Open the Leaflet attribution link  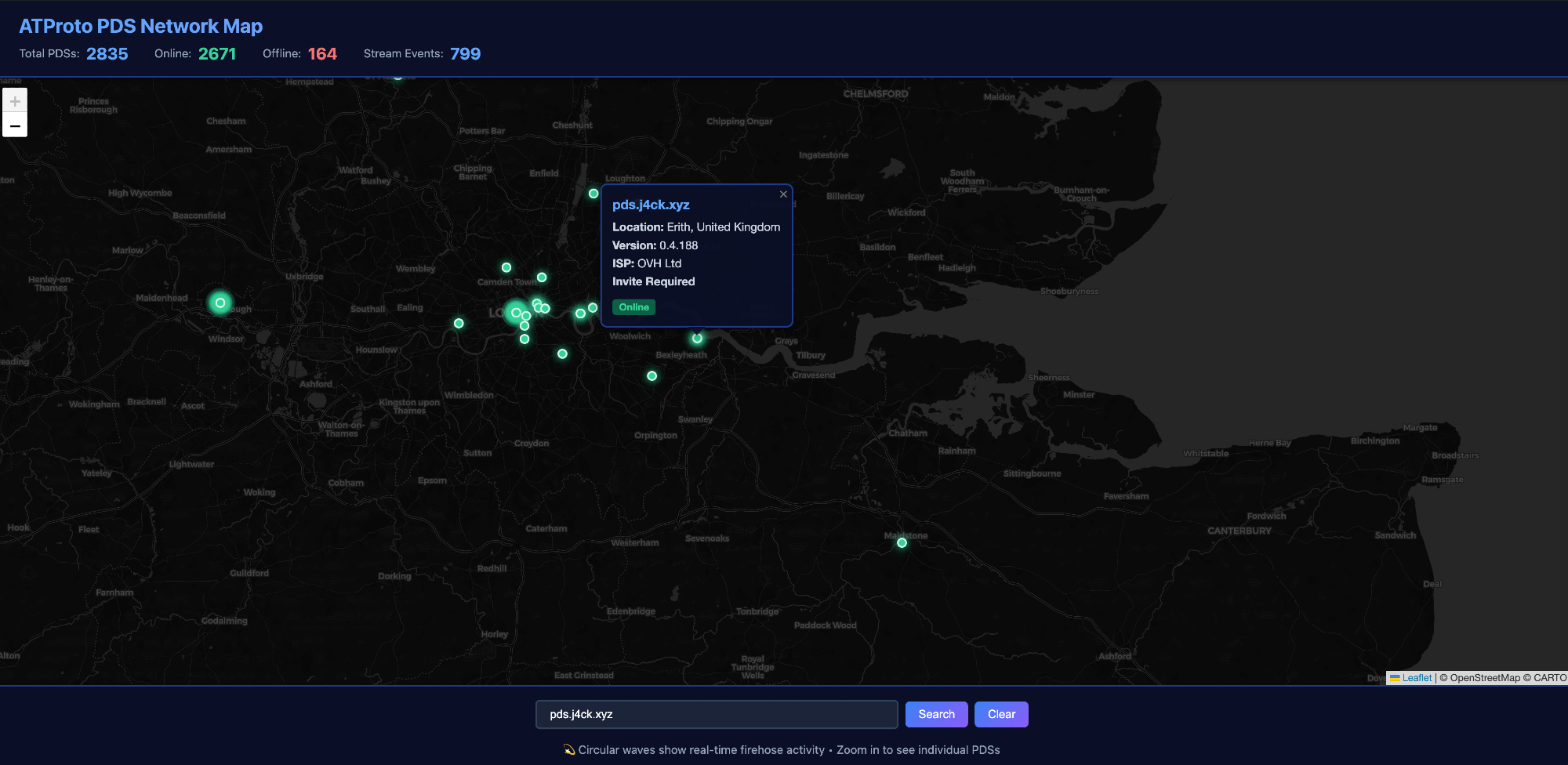[1416, 678]
